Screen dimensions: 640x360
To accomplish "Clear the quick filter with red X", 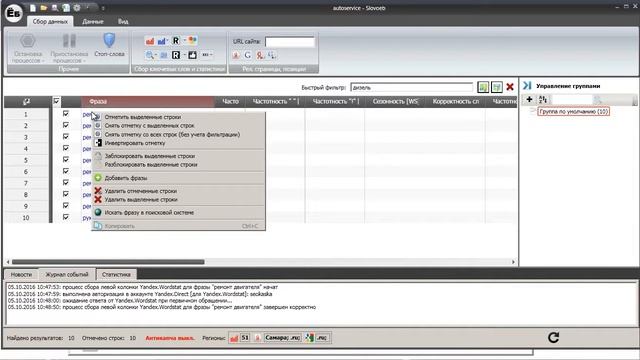I will (x=510, y=87).
